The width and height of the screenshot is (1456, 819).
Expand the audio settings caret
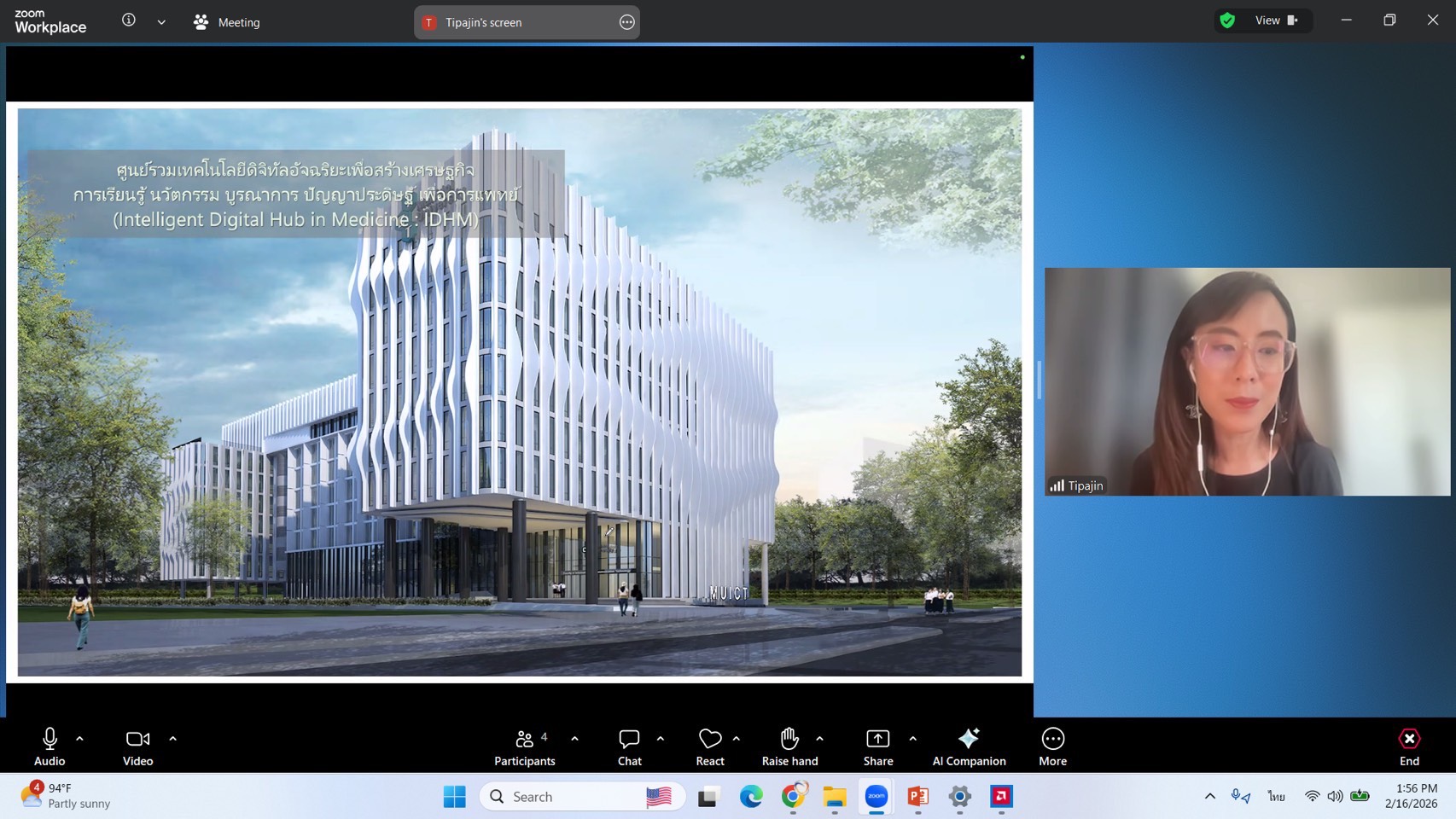pos(79,739)
